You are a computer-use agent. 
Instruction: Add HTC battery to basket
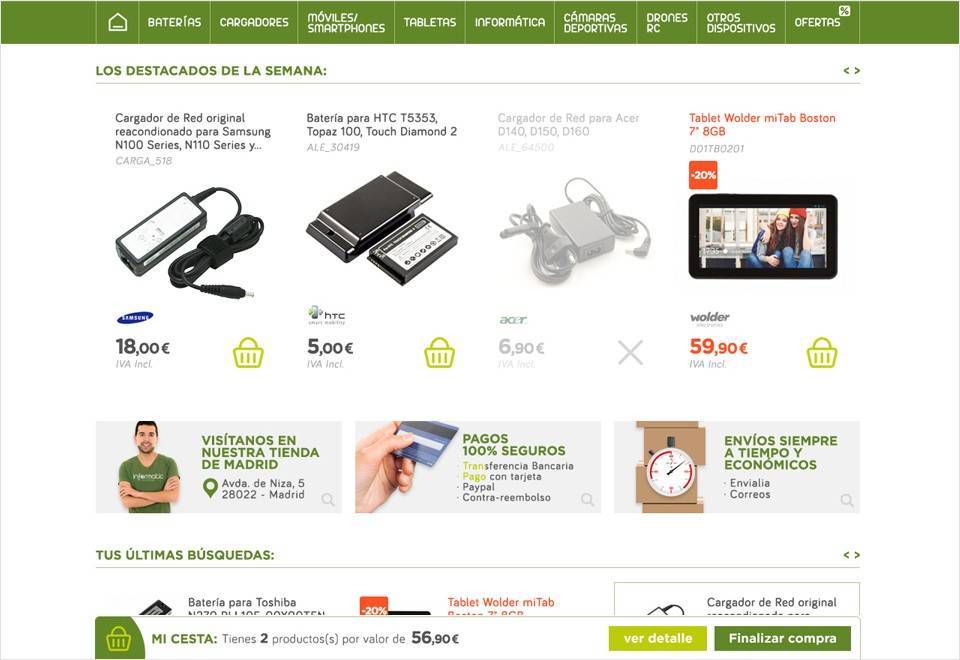[x=440, y=353]
